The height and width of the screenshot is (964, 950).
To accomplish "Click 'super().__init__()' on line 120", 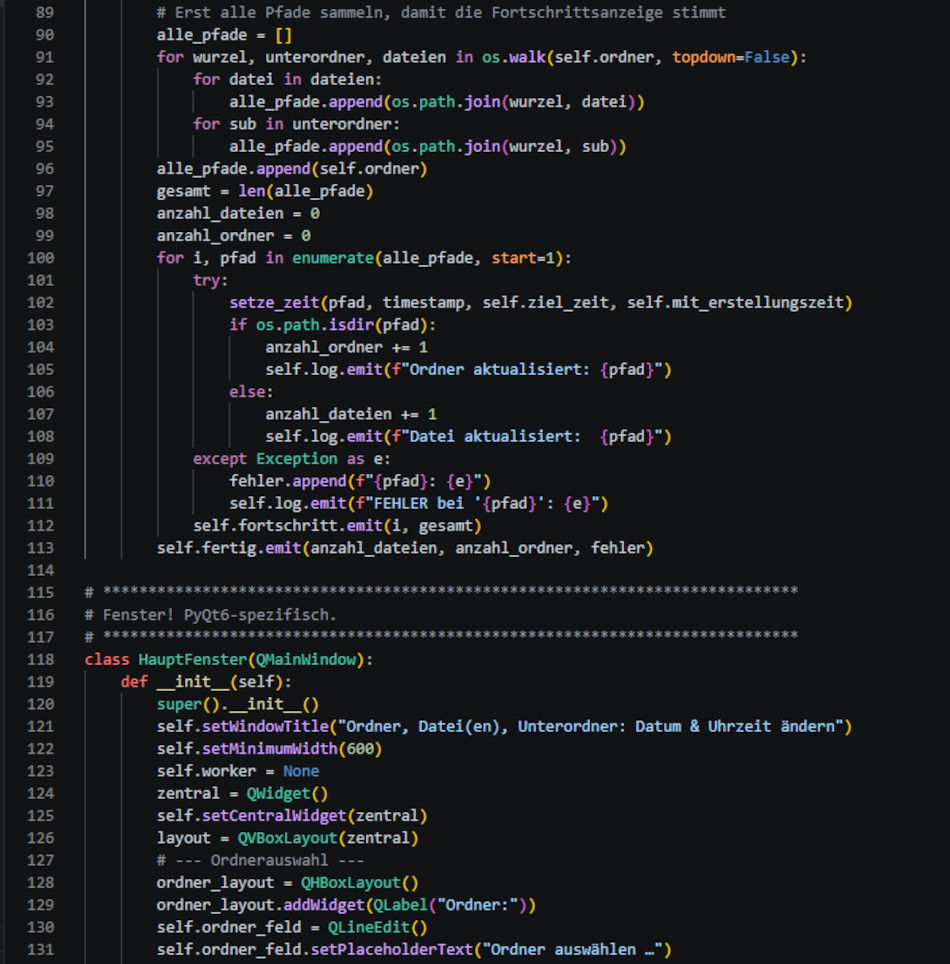I will 238,704.
